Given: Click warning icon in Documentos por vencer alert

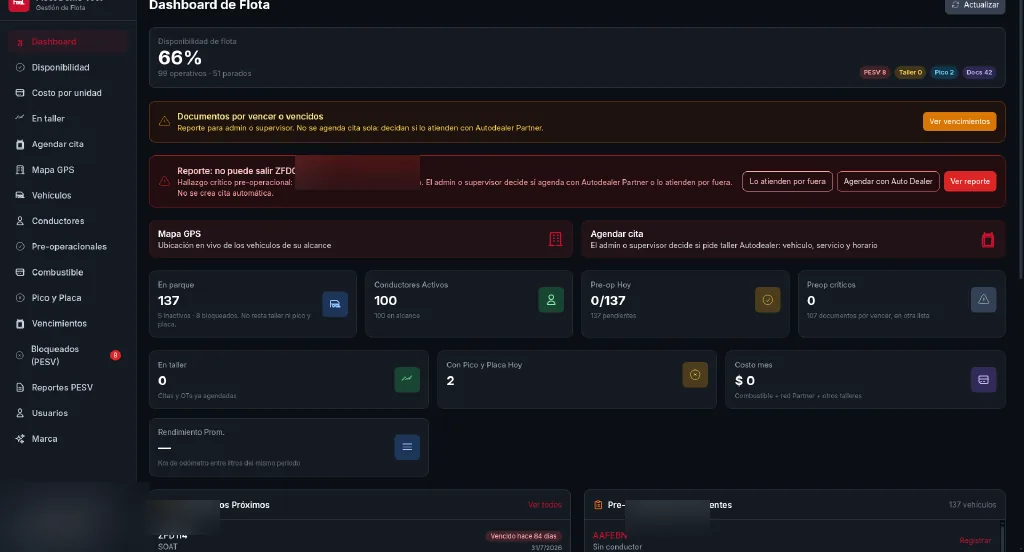Looking at the screenshot, I should [165, 122].
